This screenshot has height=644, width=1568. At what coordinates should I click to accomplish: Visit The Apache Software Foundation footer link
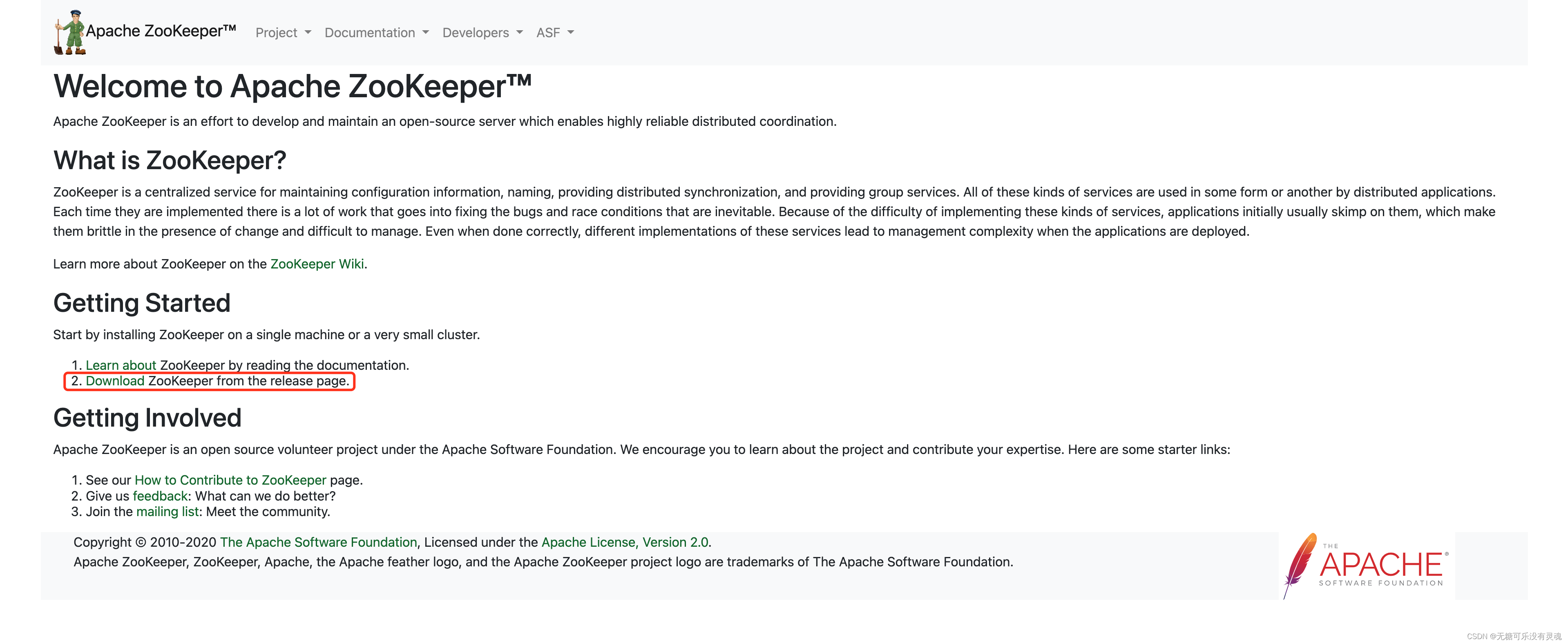coord(318,542)
